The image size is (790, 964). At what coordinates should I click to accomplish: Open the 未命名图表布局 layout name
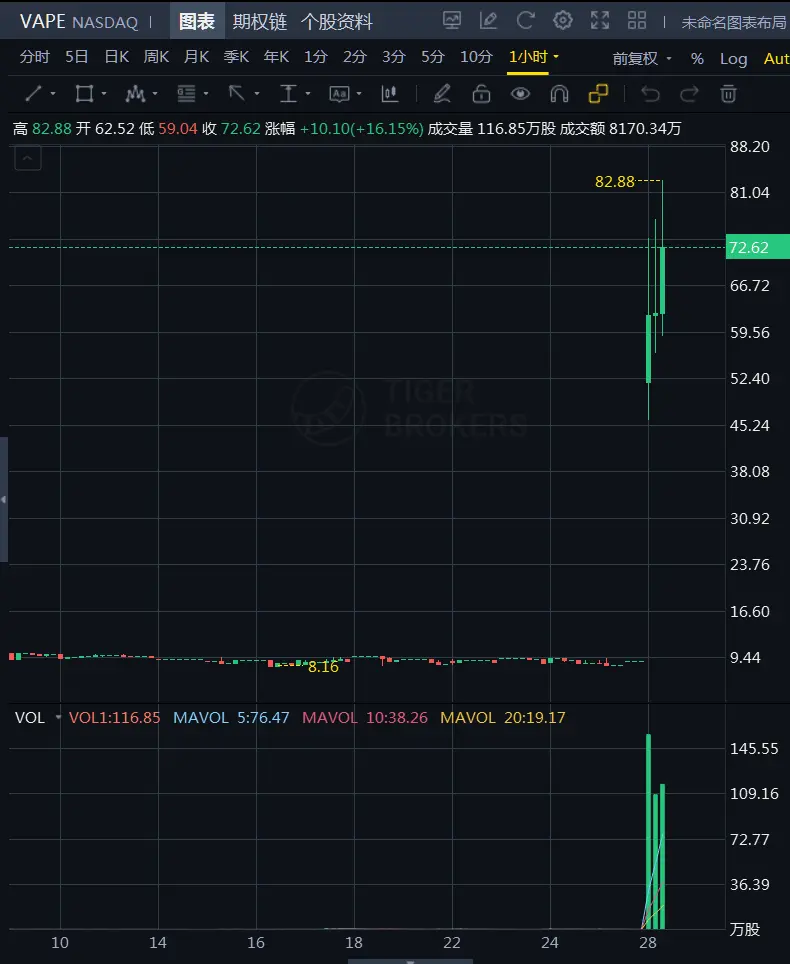point(734,22)
